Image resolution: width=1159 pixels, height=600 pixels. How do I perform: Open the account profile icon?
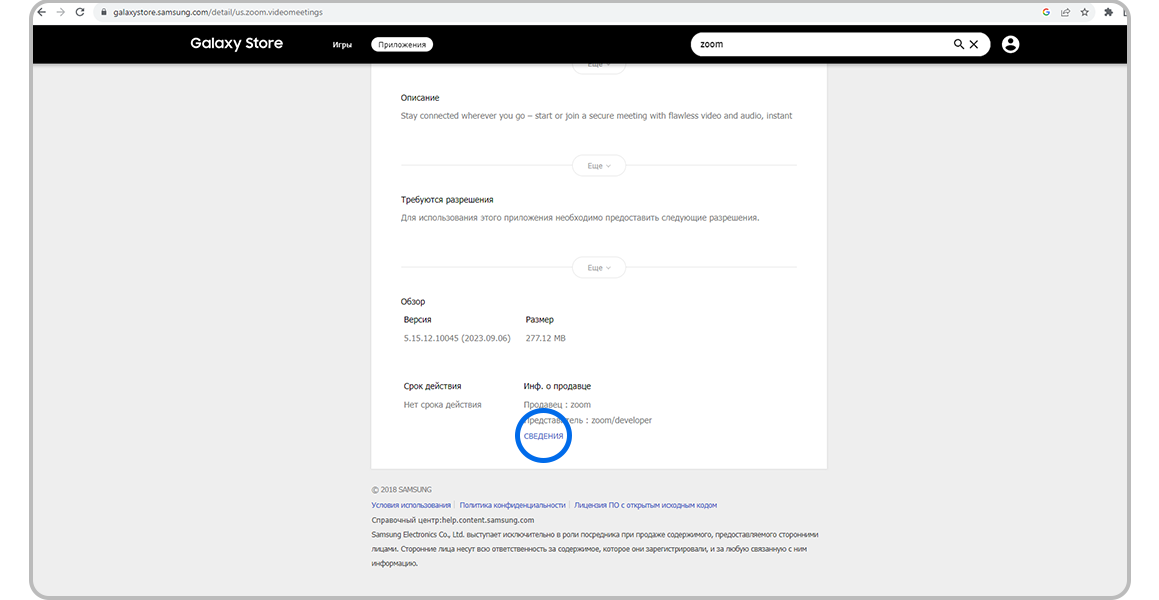click(1010, 44)
